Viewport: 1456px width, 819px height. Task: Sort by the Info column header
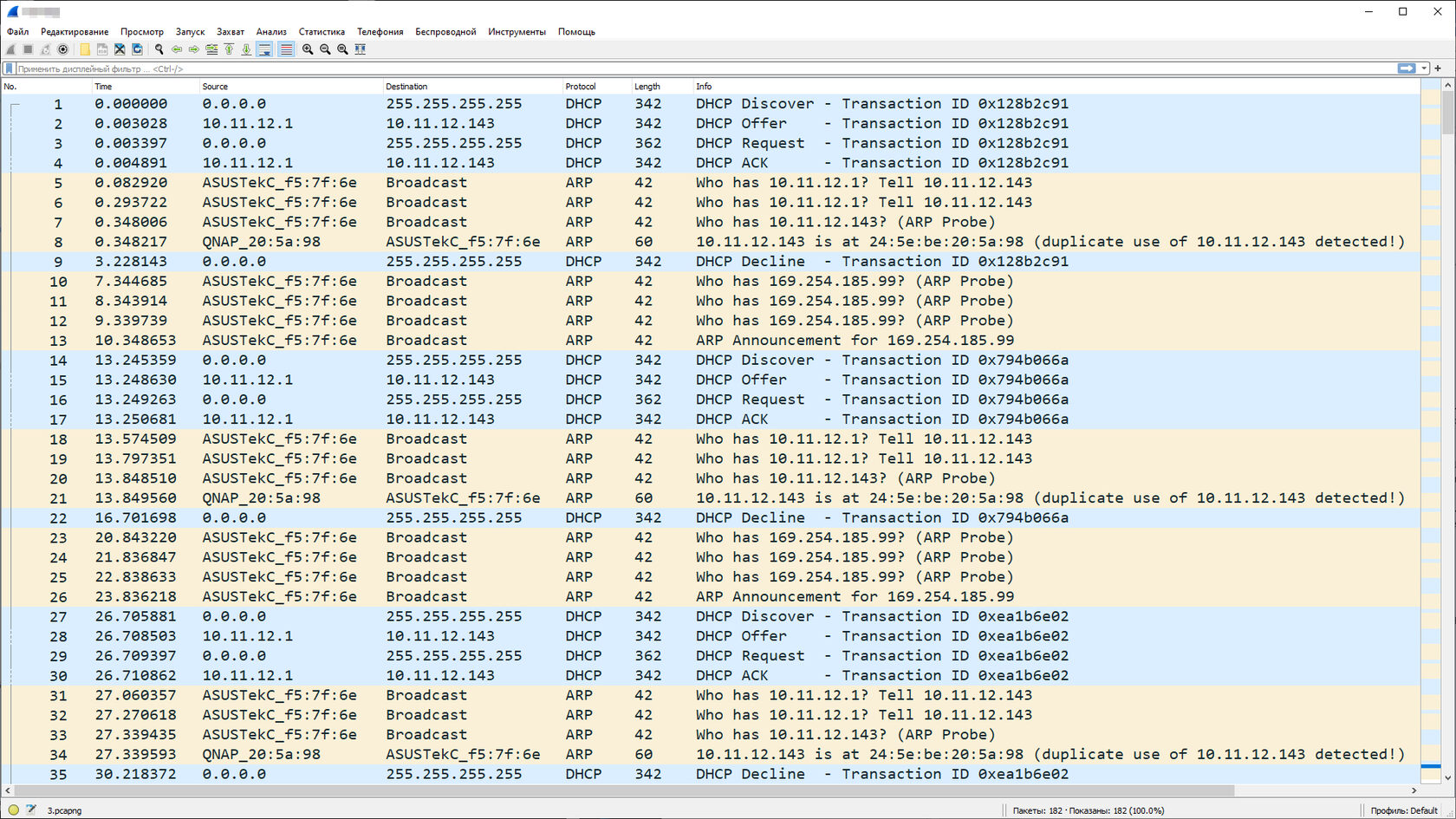(1057, 87)
